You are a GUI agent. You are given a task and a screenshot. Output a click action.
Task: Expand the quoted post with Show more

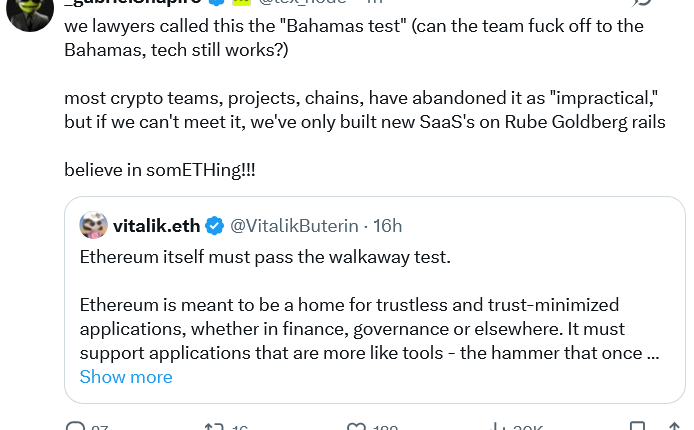pyautogui.click(x=126, y=377)
